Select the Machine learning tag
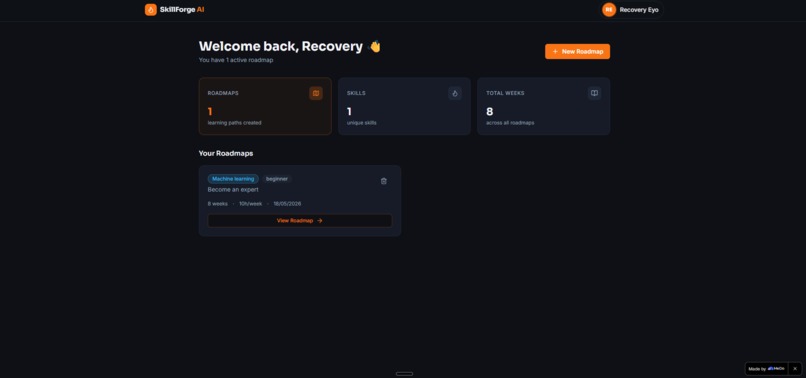 pos(233,179)
